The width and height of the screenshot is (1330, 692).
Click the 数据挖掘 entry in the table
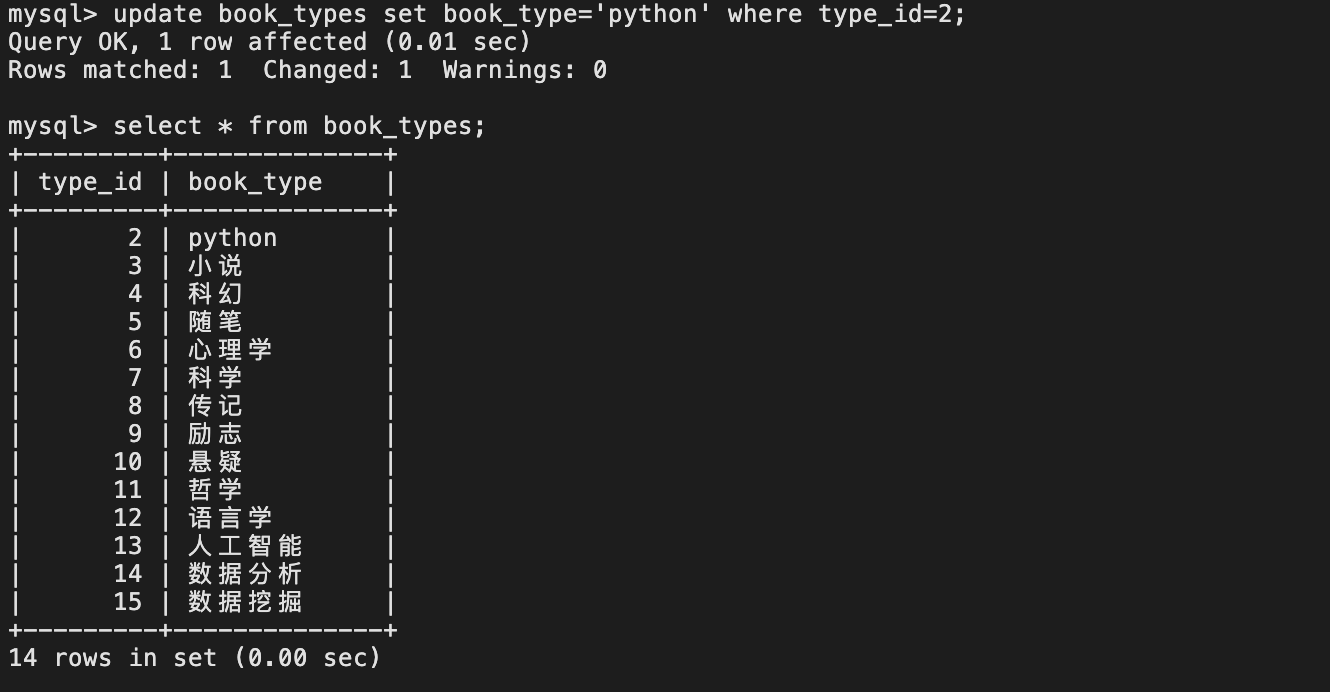[x=245, y=602]
